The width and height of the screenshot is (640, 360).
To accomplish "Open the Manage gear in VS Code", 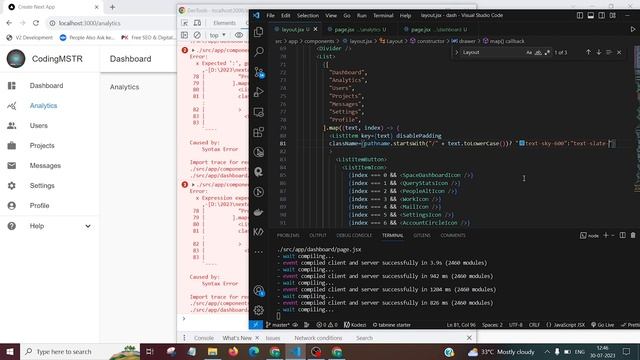I will coord(258,310).
